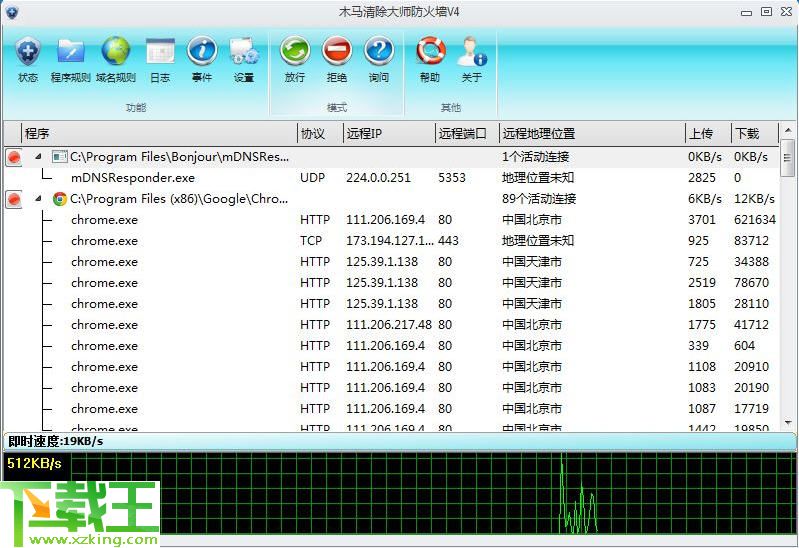Viewport: 799px width, 548px height.
Task: Sort by 程序 column header
Action: point(159,134)
